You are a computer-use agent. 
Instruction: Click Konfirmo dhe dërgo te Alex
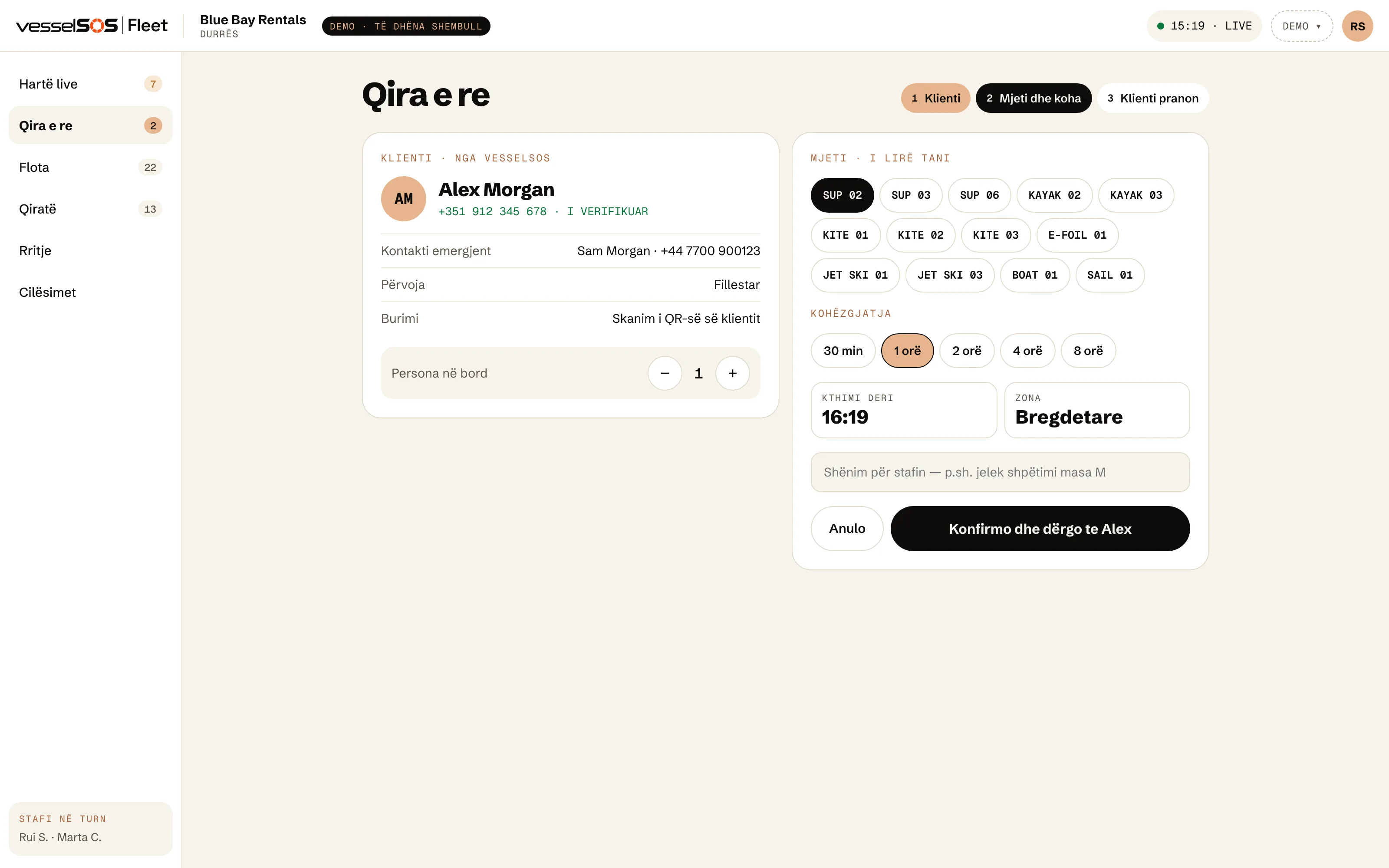point(1040,529)
